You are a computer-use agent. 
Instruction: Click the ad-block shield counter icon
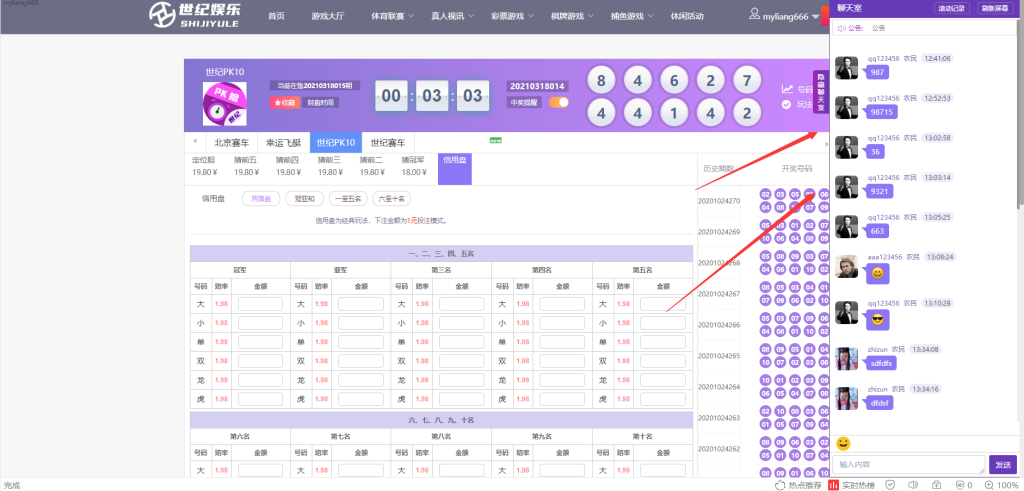coord(959,484)
